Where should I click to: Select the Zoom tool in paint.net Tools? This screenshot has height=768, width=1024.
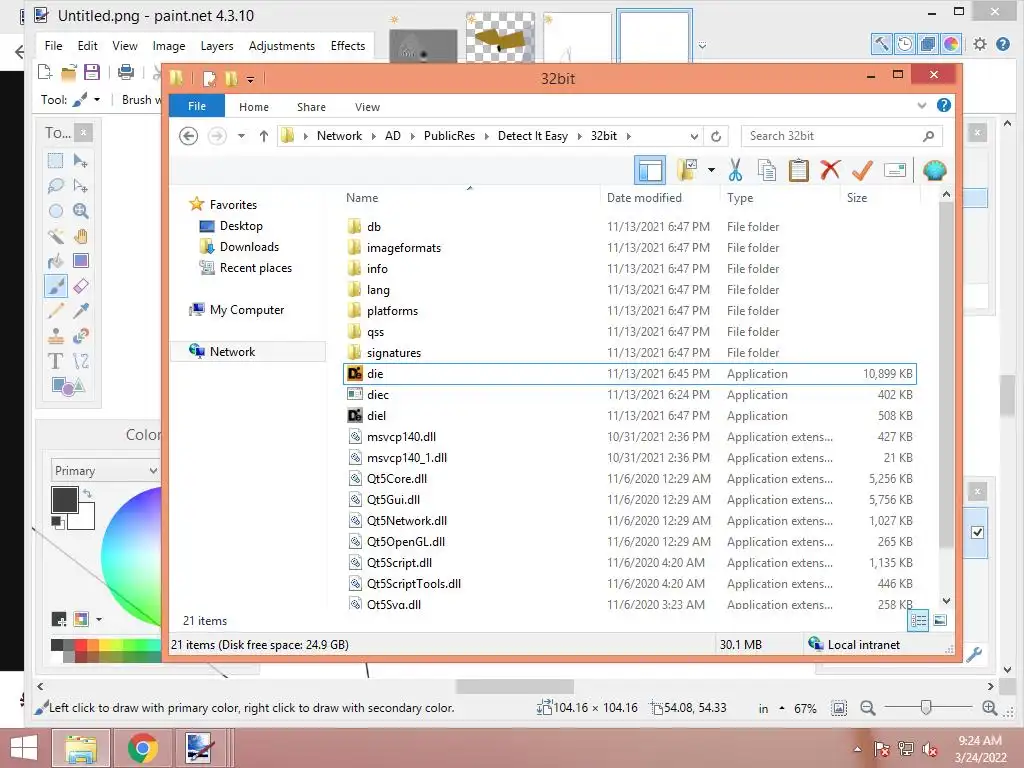tap(81, 211)
